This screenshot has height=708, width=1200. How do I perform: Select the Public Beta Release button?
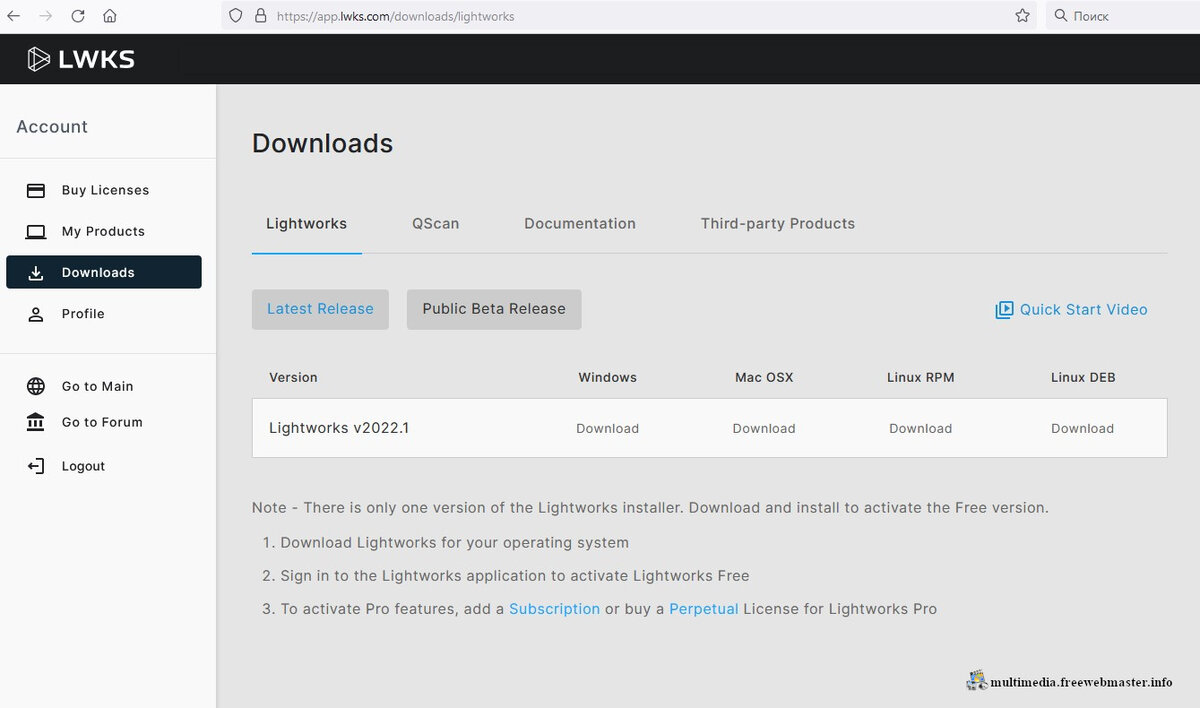pos(494,309)
